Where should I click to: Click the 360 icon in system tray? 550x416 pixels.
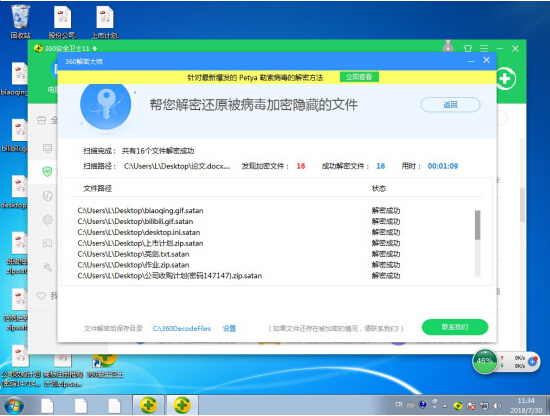pyautogui.click(x=458, y=406)
